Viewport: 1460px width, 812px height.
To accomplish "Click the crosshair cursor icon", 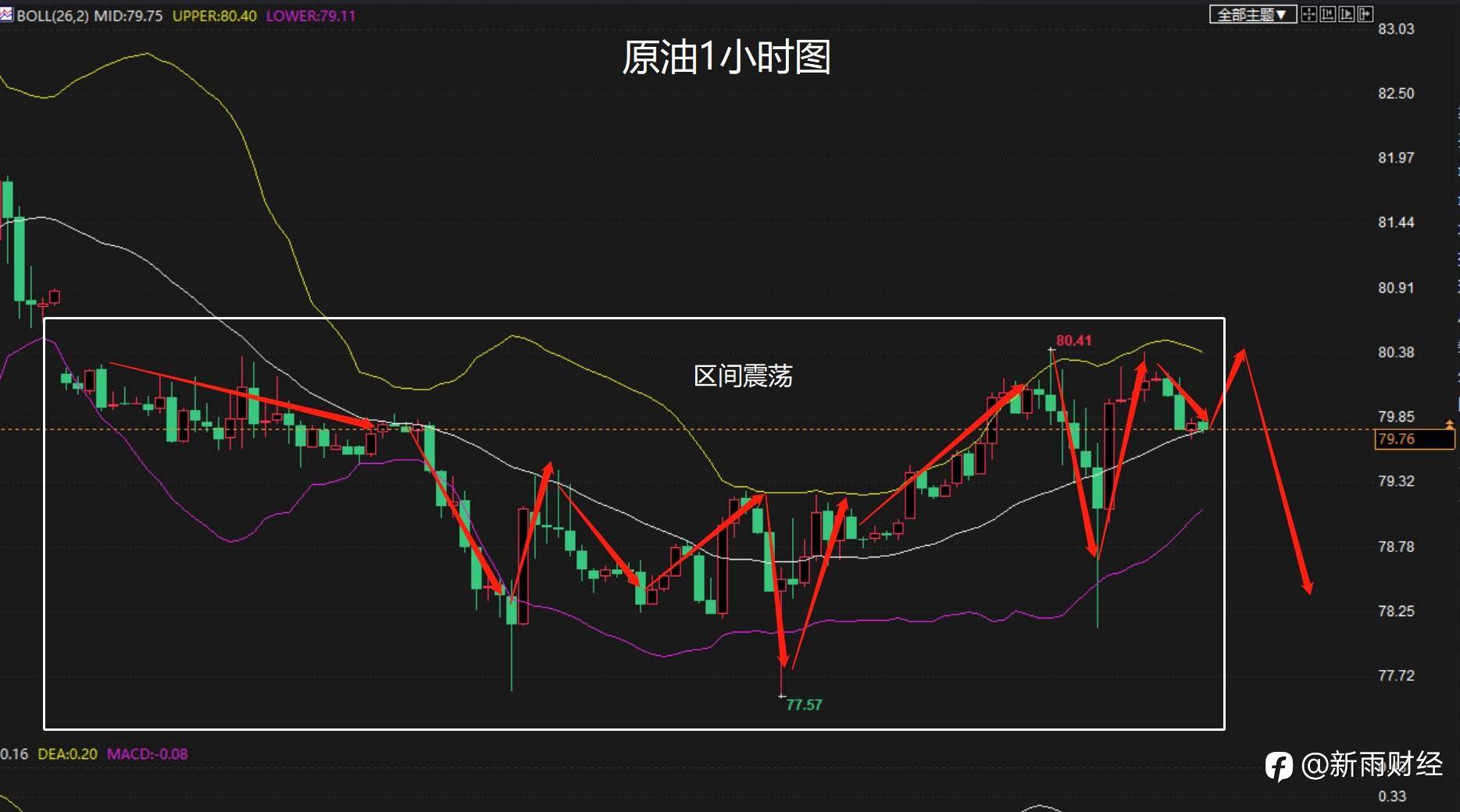I will 1308,14.
